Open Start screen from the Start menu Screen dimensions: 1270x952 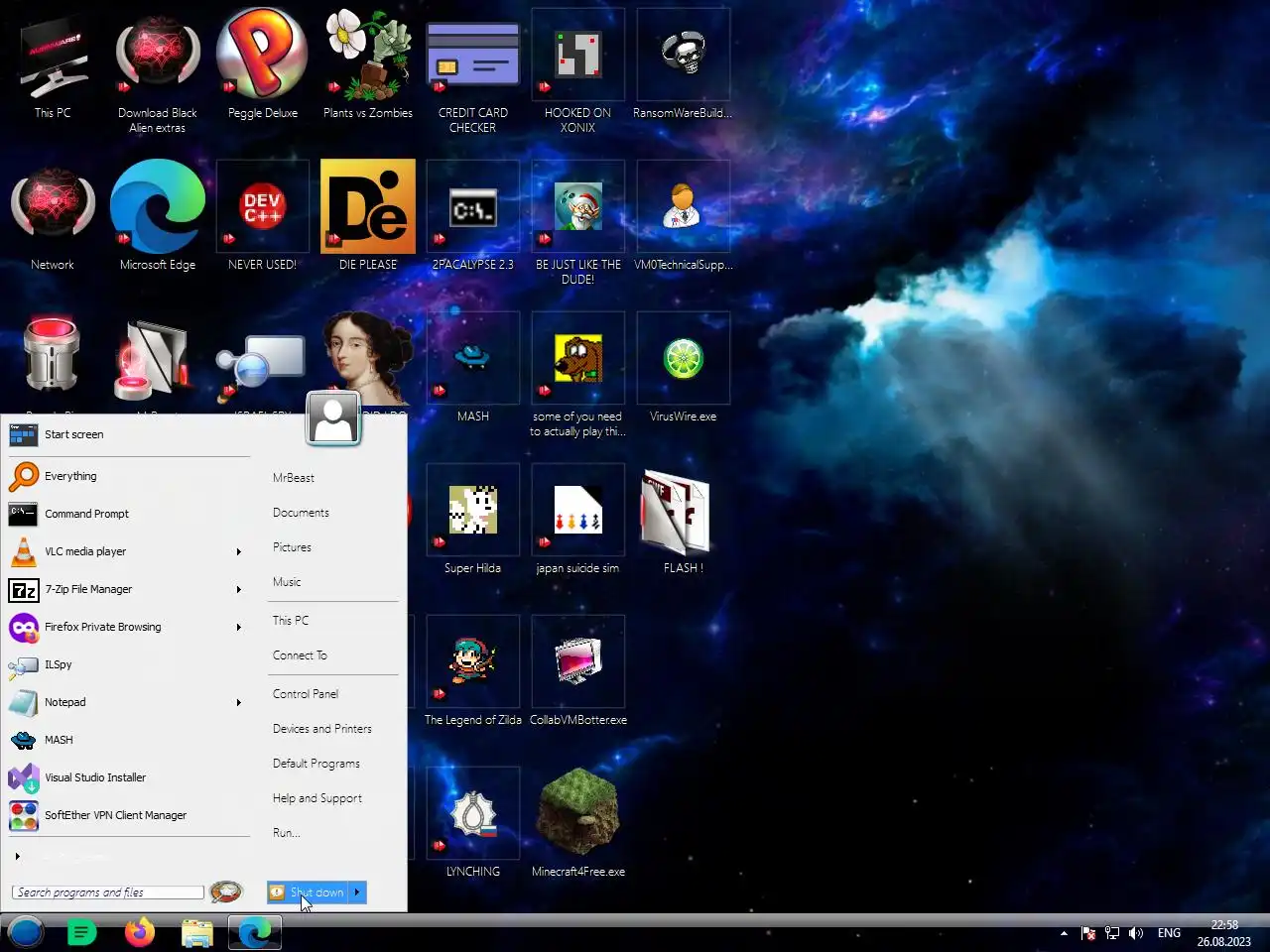pyautogui.click(x=129, y=434)
